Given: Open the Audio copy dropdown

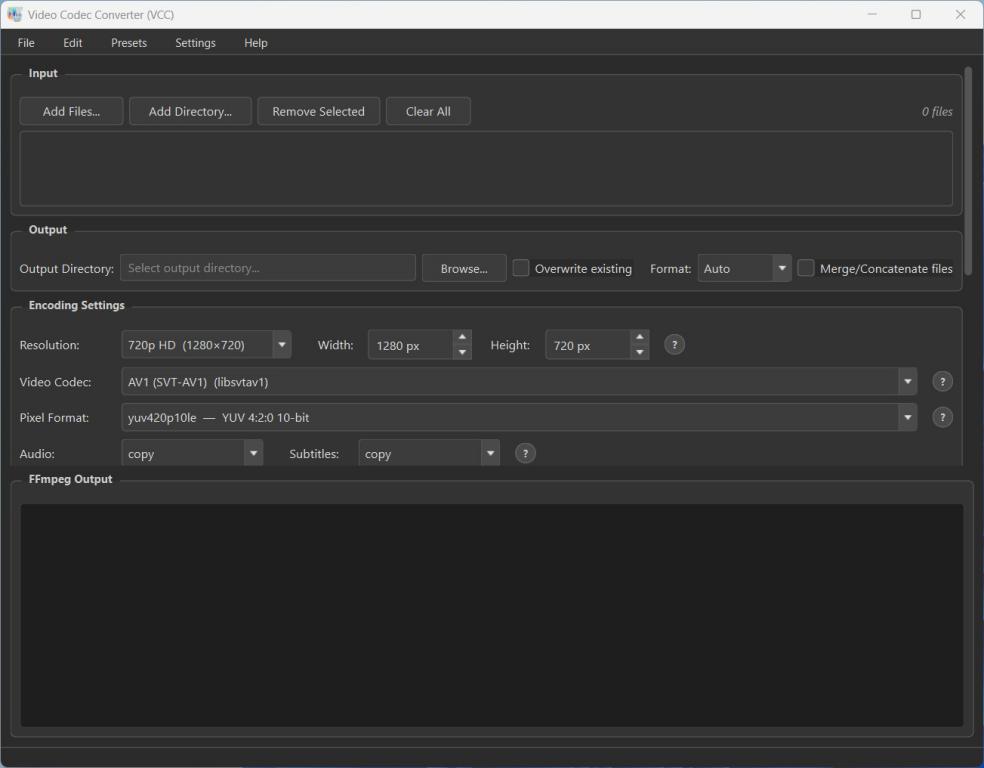Looking at the screenshot, I should pos(253,453).
